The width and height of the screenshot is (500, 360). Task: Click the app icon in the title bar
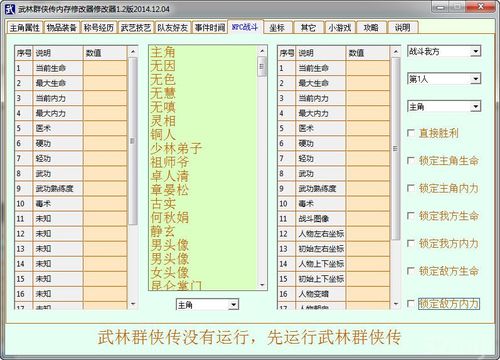[x=10, y=9]
